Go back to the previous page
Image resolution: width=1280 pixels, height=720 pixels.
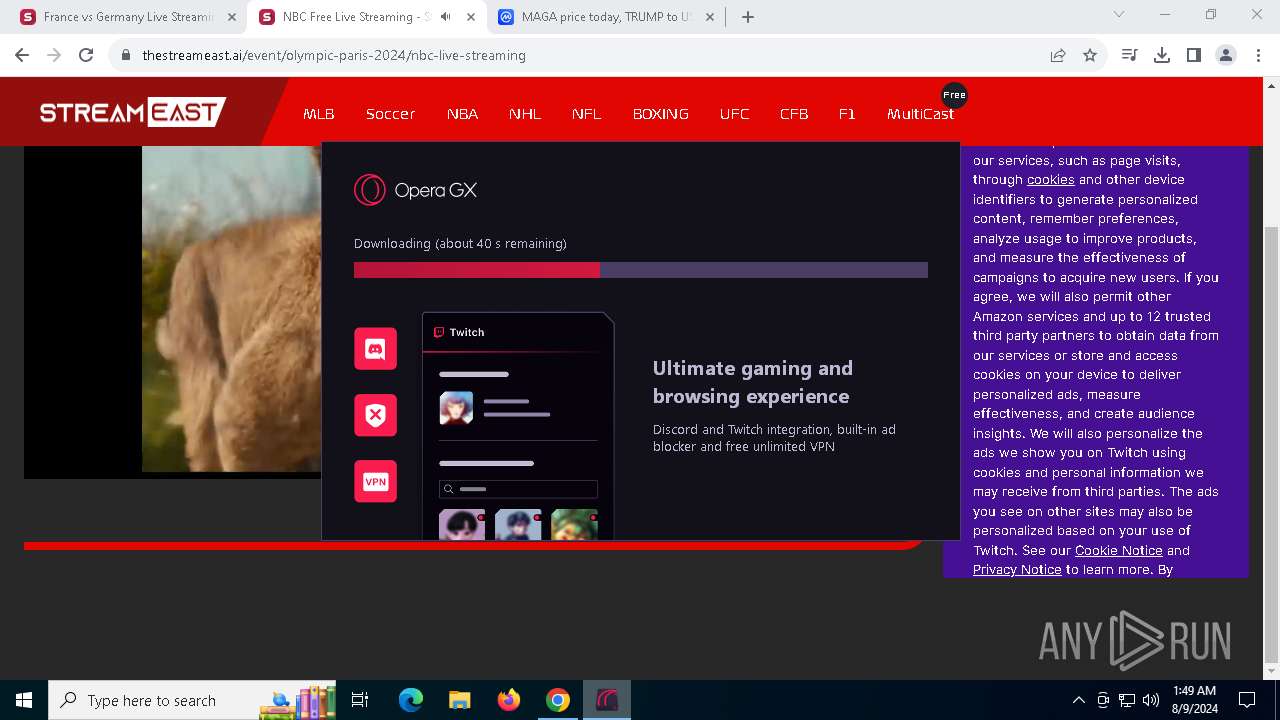pyautogui.click(x=22, y=55)
